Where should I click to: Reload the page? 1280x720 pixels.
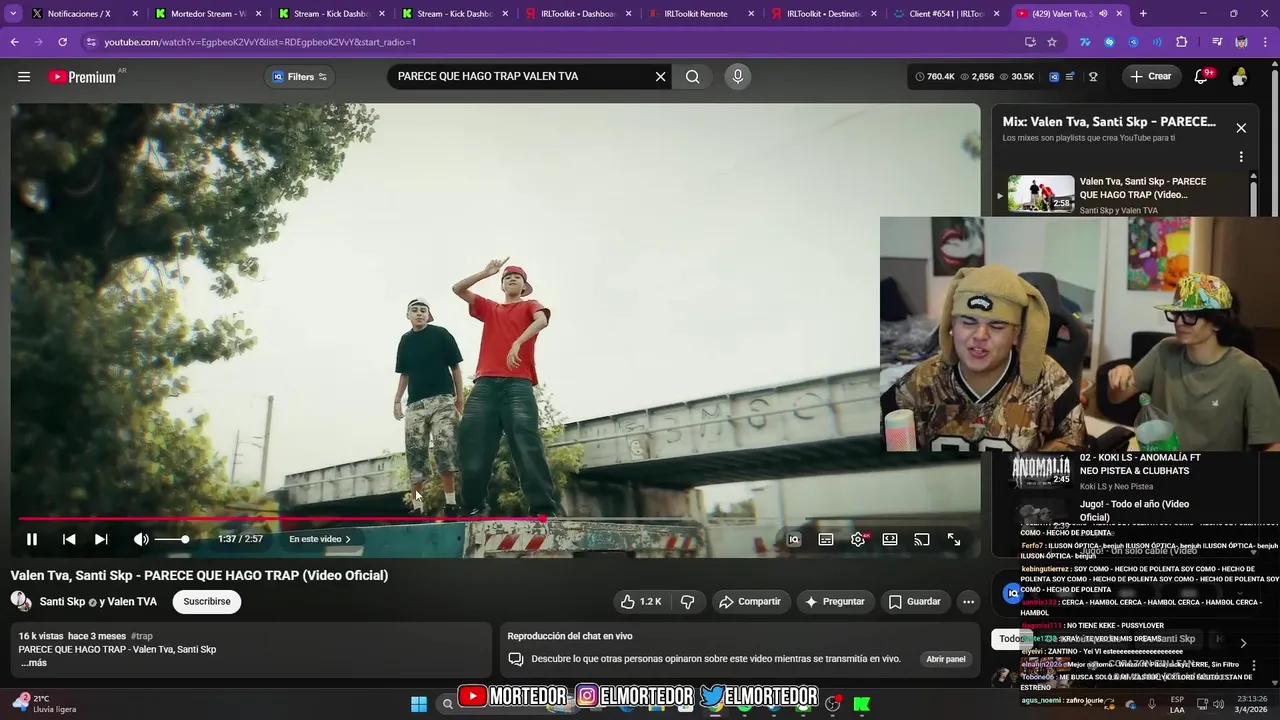[x=62, y=42]
